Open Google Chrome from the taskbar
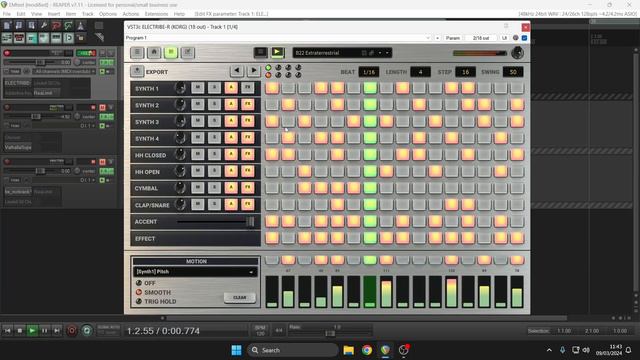 [x=367, y=350]
